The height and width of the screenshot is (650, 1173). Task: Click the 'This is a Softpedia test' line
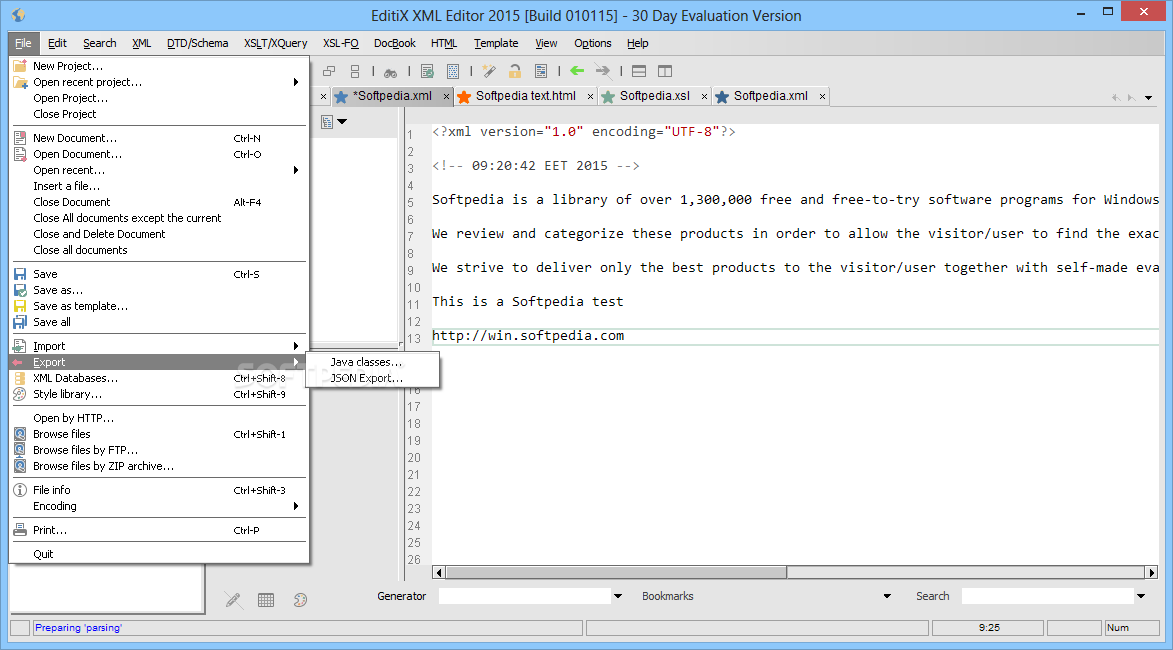click(x=527, y=301)
